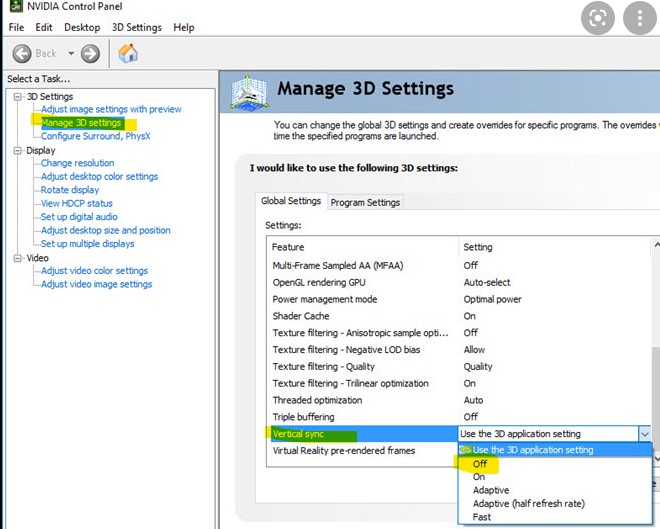Open the Help menu
660x529 pixels.
coord(184,27)
